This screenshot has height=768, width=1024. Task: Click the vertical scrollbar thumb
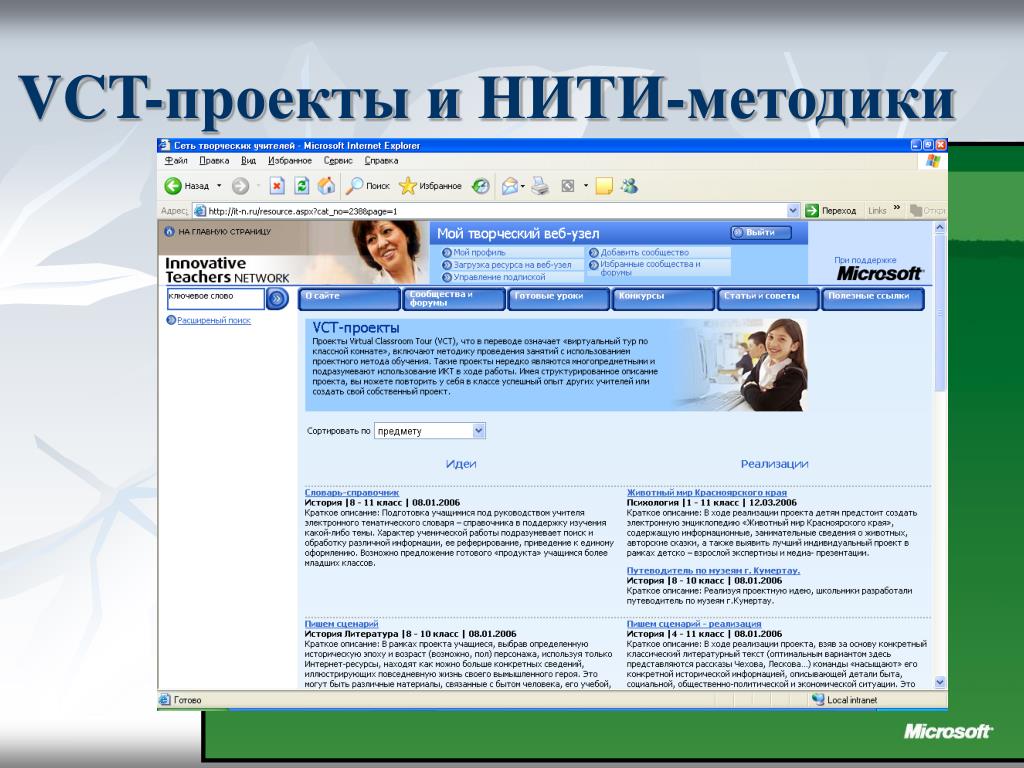940,313
